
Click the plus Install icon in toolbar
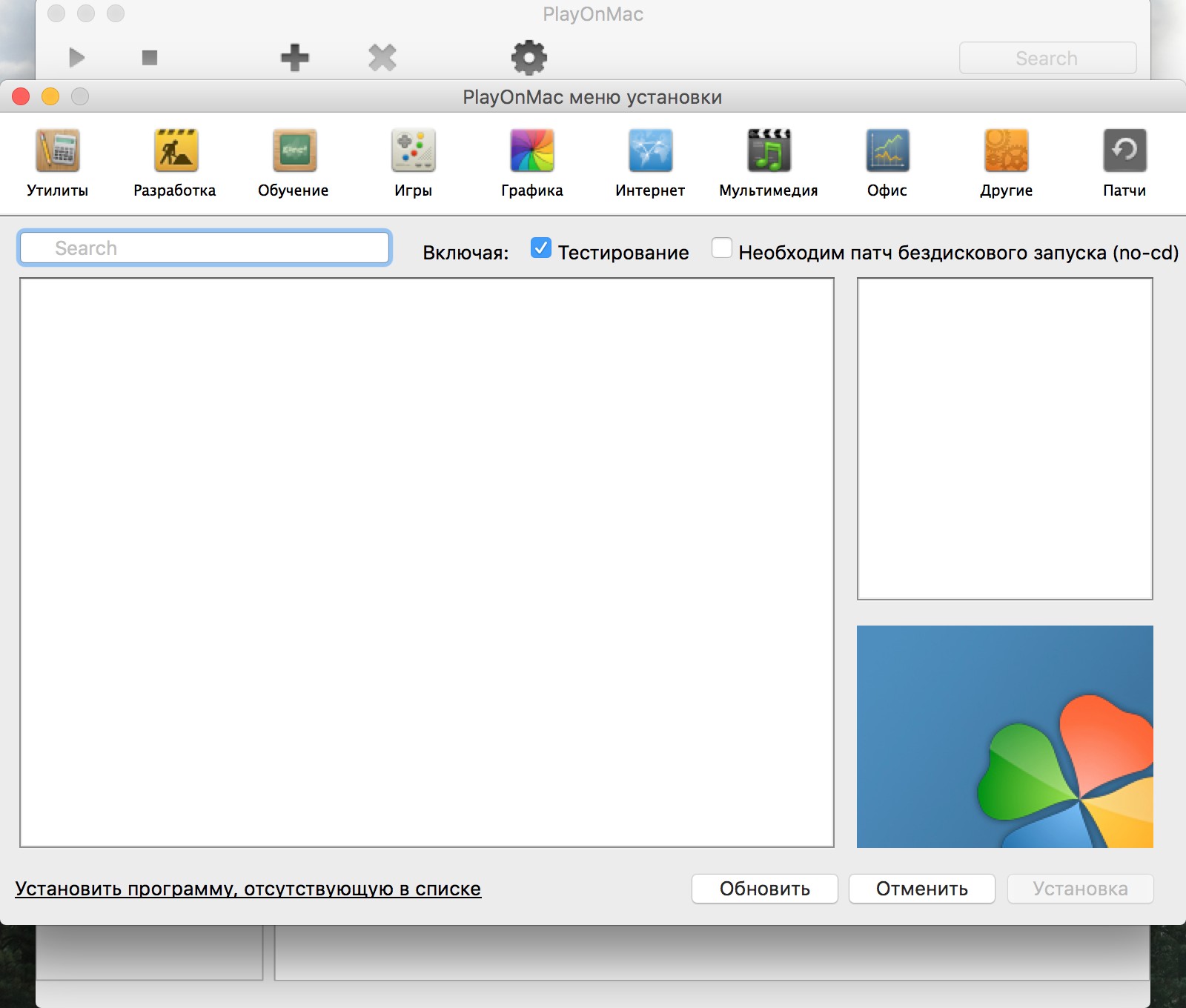[295, 58]
